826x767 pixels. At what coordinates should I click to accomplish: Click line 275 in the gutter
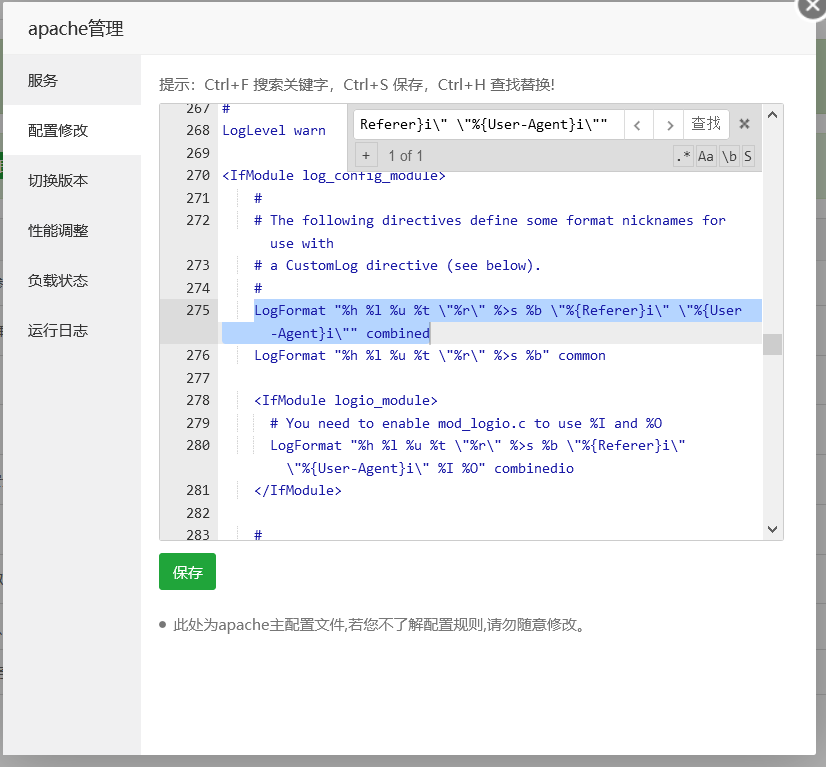197,310
